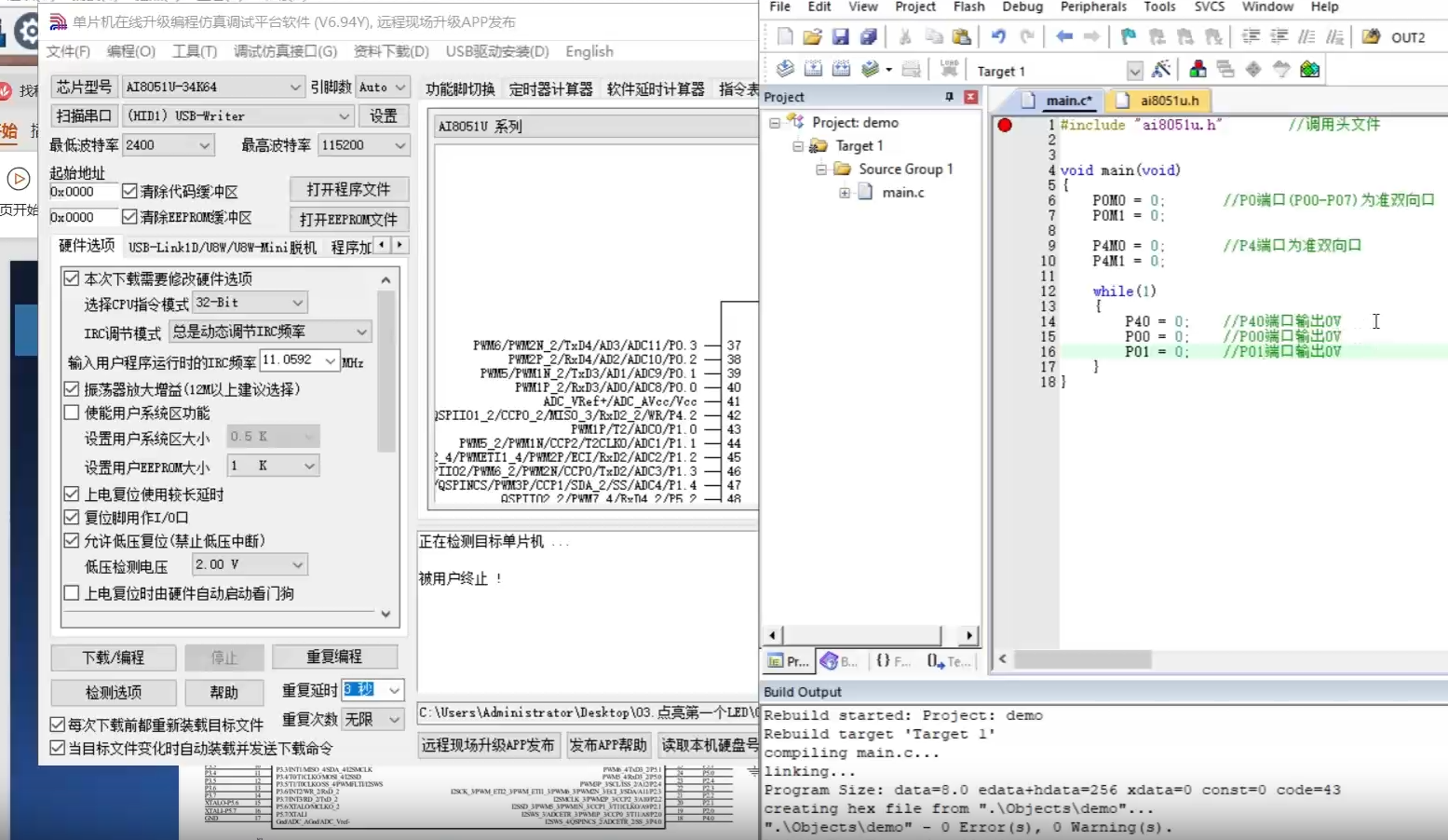Viewport: 1448px width, 840px height.
Task: Switch to the Templates tab in Project panel
Action: pos(948,661)
